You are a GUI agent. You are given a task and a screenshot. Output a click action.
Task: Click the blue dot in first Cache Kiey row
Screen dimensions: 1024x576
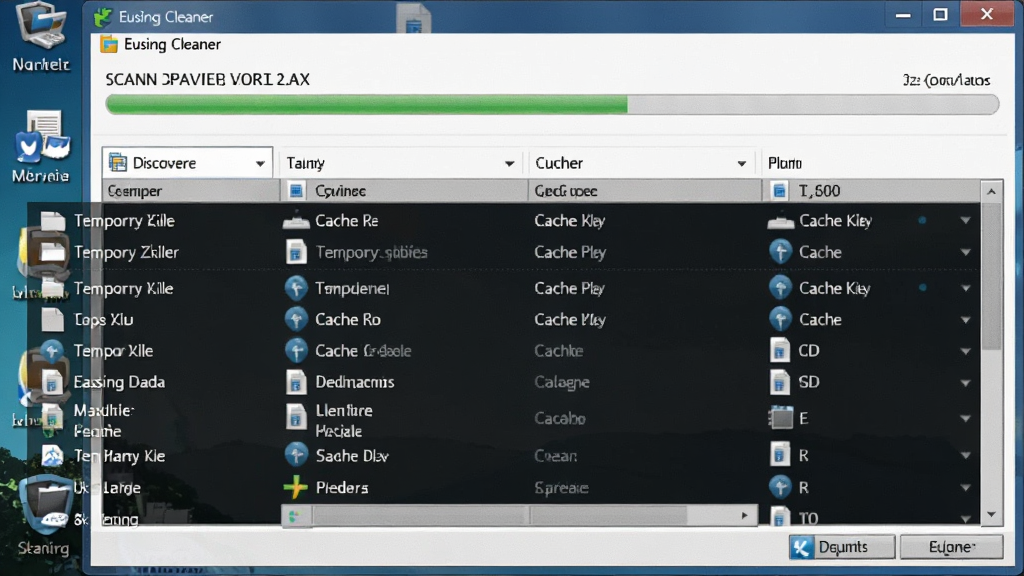(922, 221)
